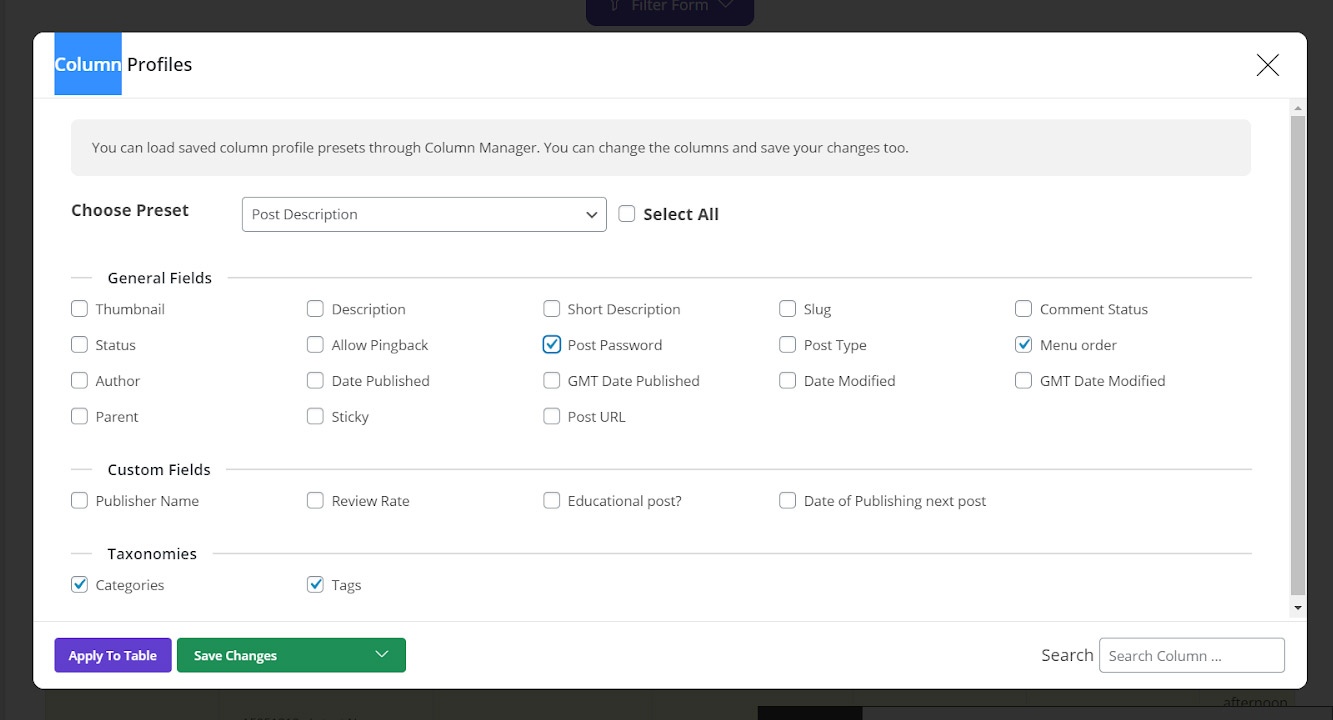Image resolution: width=1333 pixels, height=720 pixels.
Task: Click the Apply To Table button
Action: click(112, 655)
